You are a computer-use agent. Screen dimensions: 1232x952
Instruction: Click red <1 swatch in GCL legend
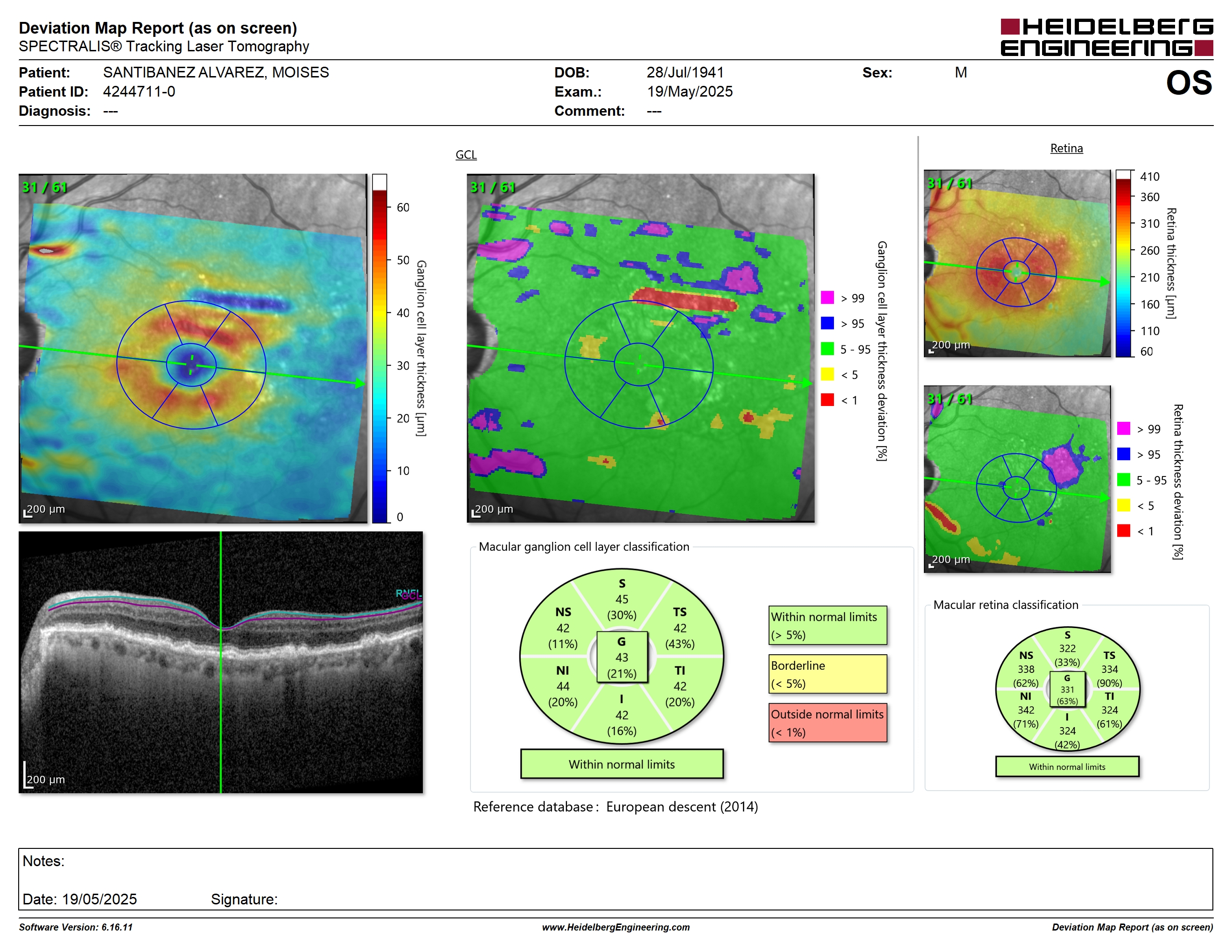pos(827,399)
